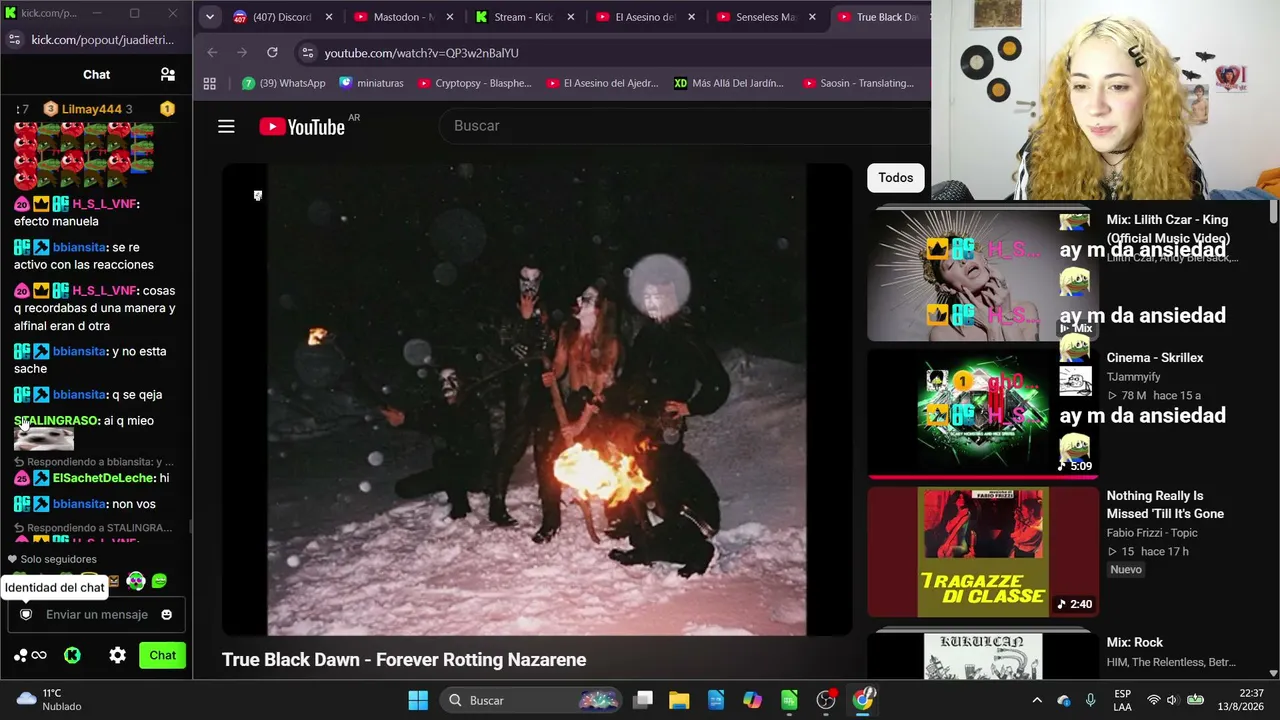Image resolution: width=1280 pixels, height=720 pixels.
Task: Open the volume control in system tray
Action: [1172, 700]
